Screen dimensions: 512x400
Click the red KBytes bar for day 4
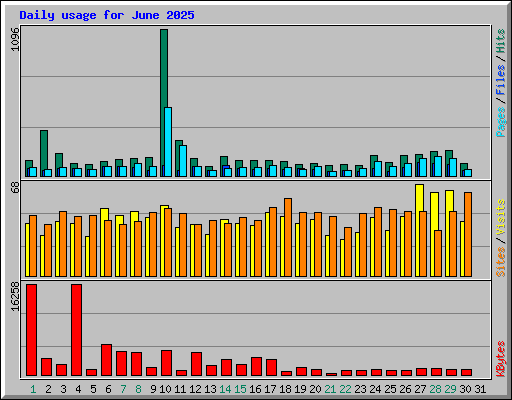point(76,330)
